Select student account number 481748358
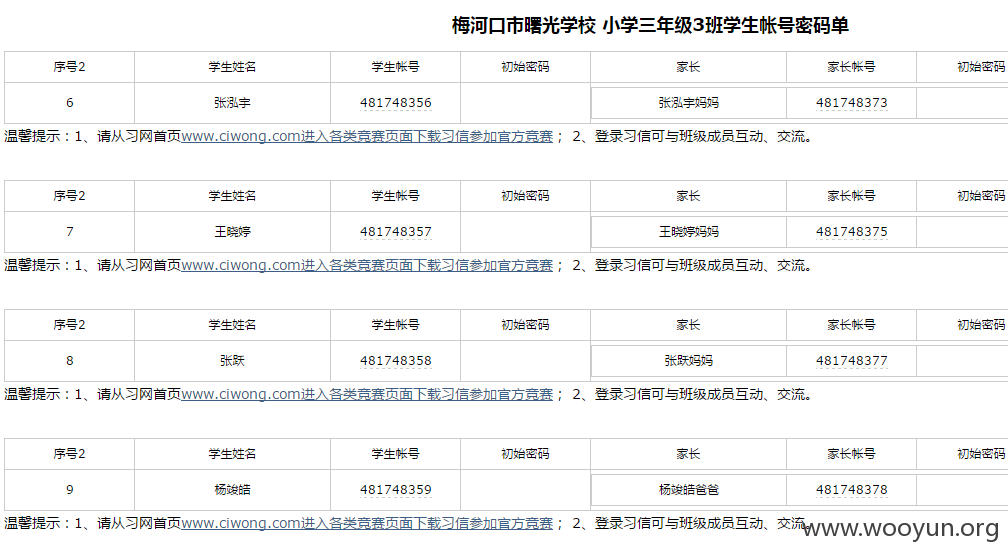Viewport: 1008px width, 557px height. [395, 361]
